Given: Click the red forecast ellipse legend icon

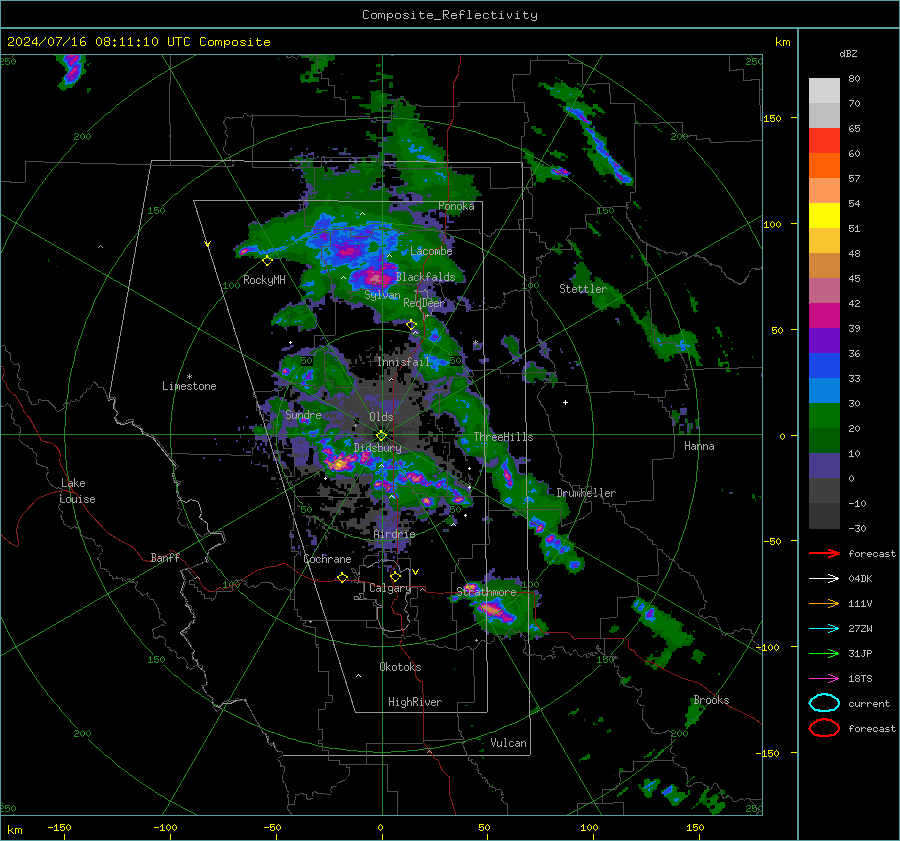Looking at the screenshot, I should pos(824,728).
